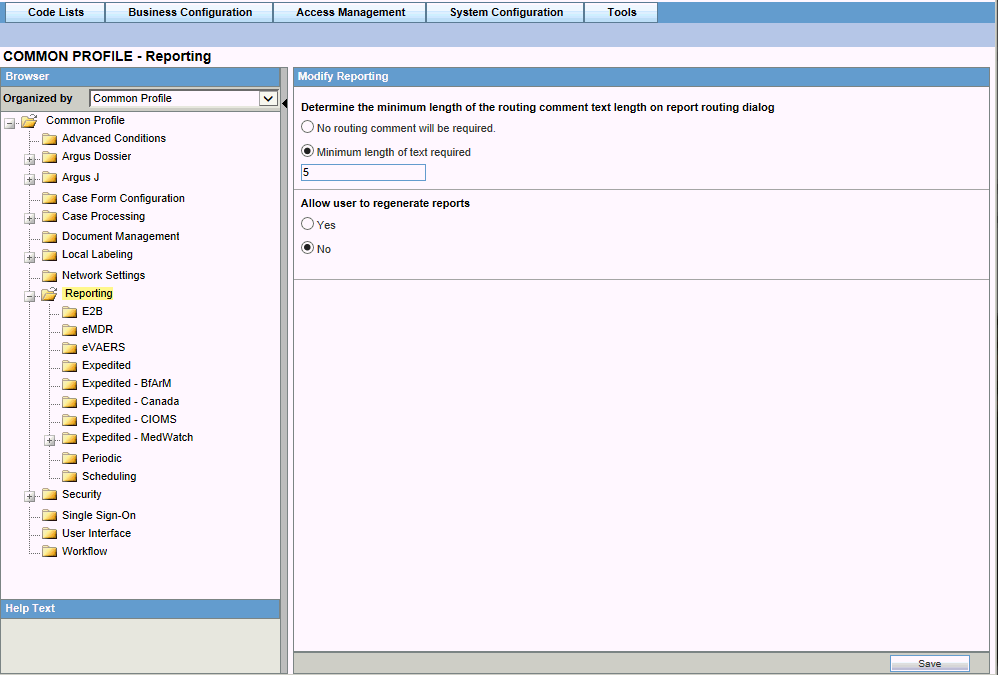This screenshot has width=998, height=675.
Task: Expand the Case Processing node
Action: pyautogui.click(x=29, y=219)
